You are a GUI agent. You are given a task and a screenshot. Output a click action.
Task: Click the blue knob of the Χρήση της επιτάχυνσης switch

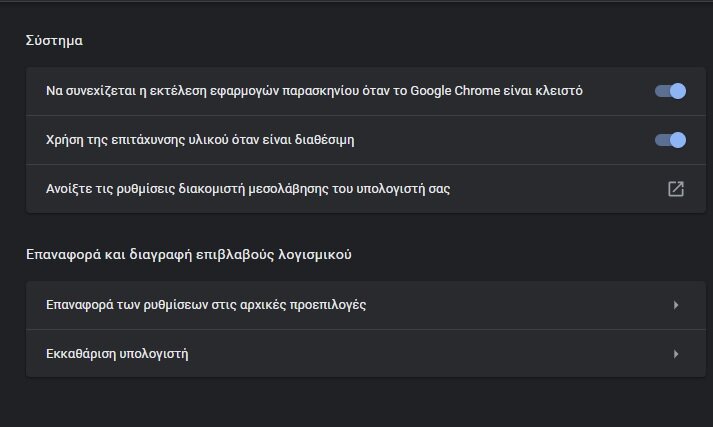[678, 140]
